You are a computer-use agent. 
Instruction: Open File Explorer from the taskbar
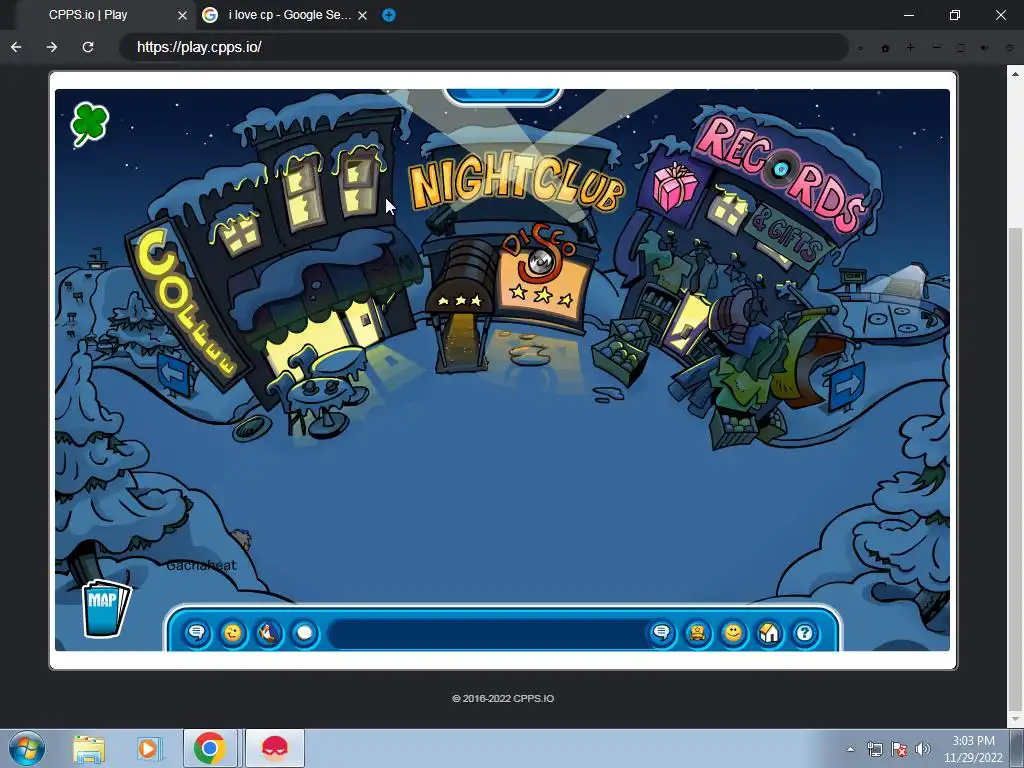tap(89, 748)
